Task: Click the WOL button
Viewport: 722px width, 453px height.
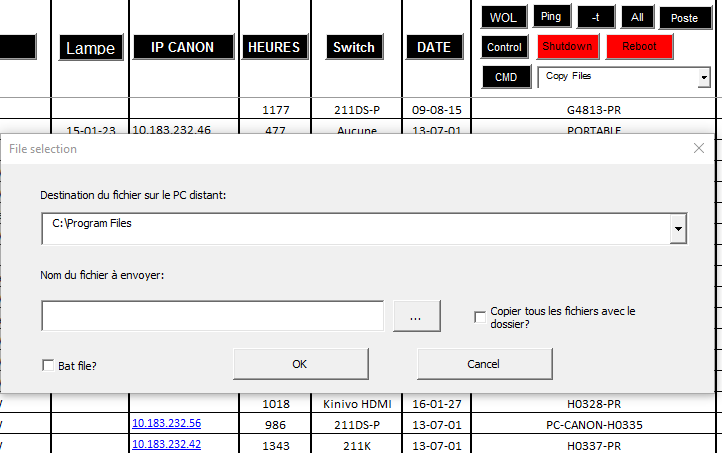Action: (x=502, y=17)
